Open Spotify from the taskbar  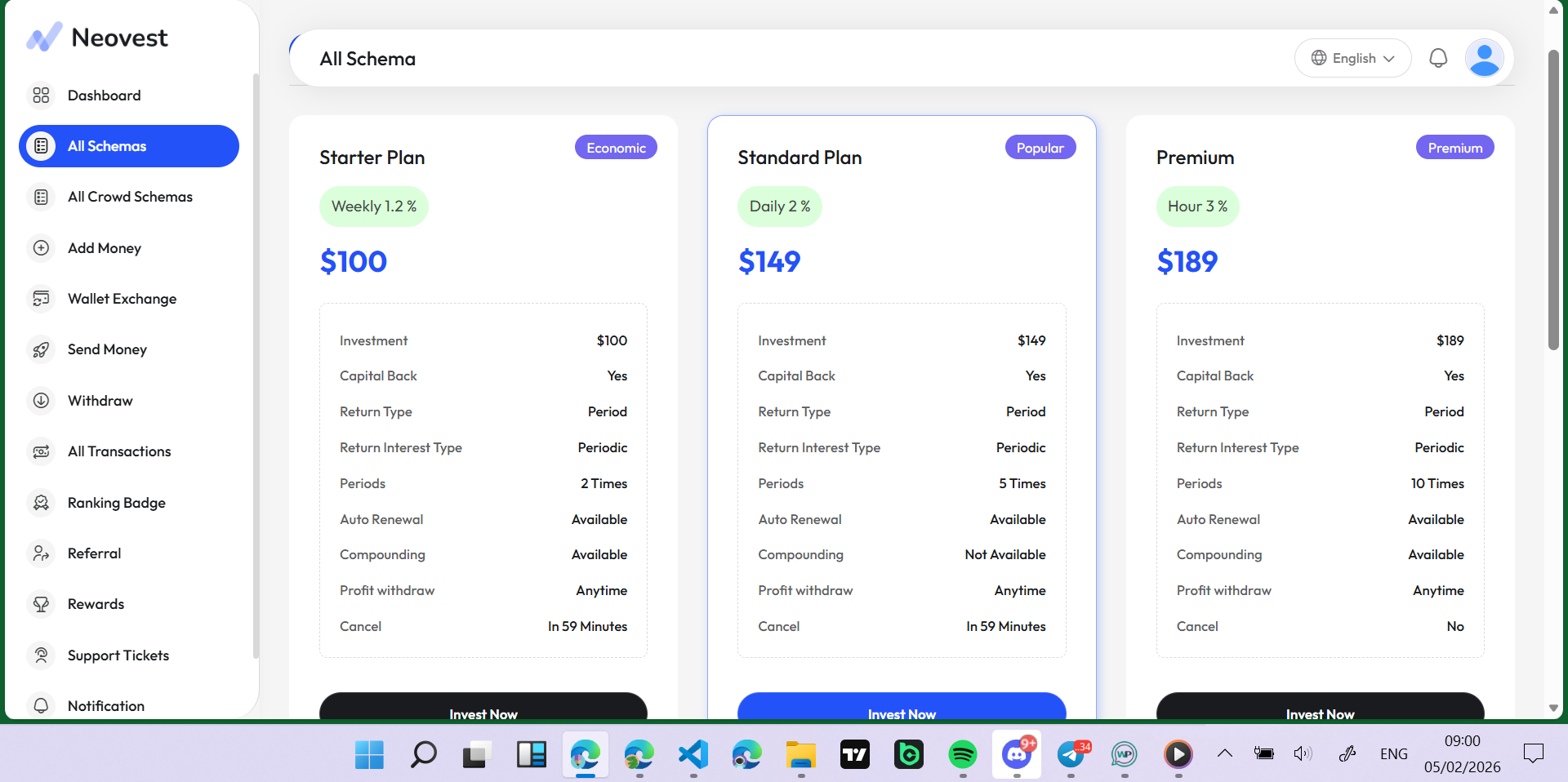[963, 754]
